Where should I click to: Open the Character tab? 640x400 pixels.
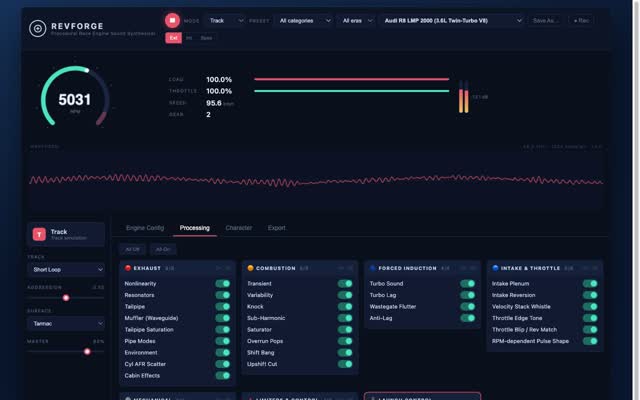[239, 228]
